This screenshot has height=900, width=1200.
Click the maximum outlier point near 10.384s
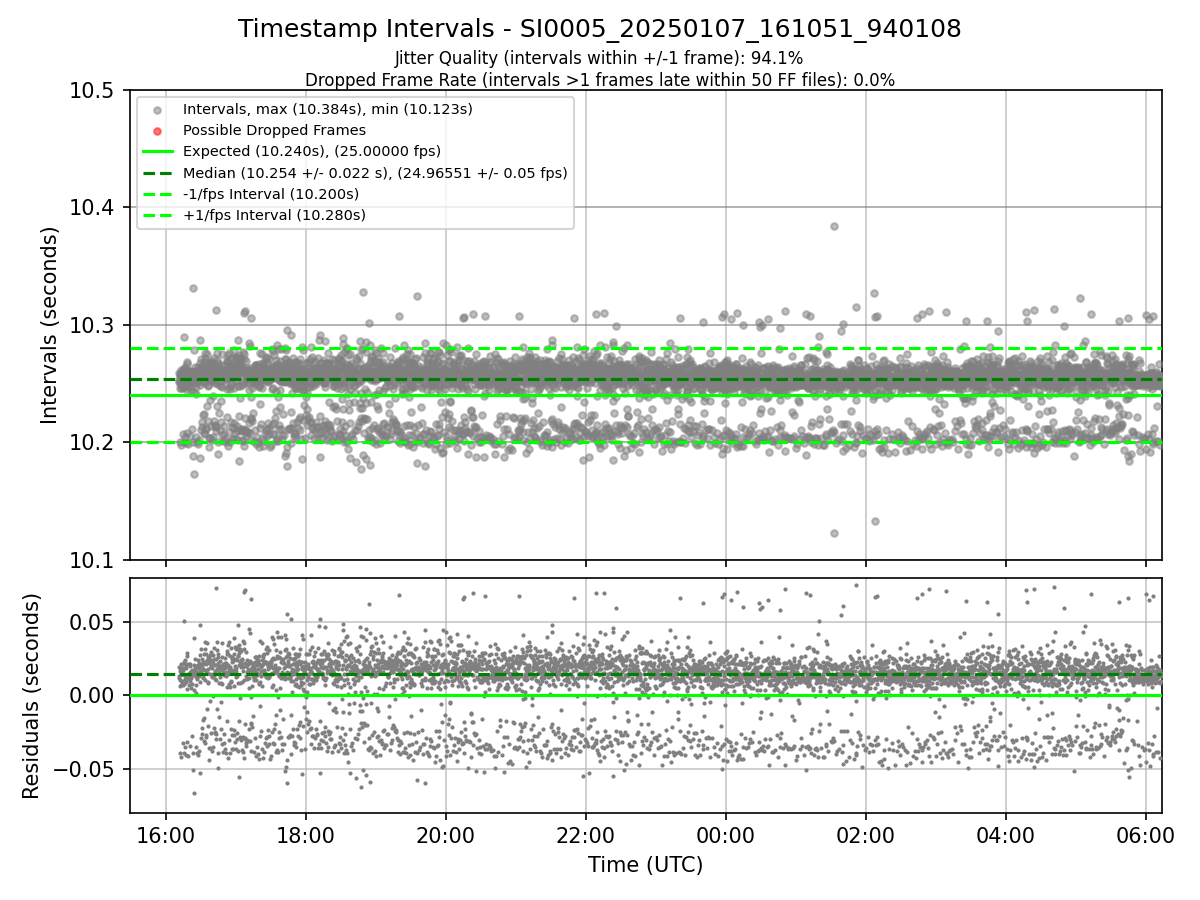[834, 226]
